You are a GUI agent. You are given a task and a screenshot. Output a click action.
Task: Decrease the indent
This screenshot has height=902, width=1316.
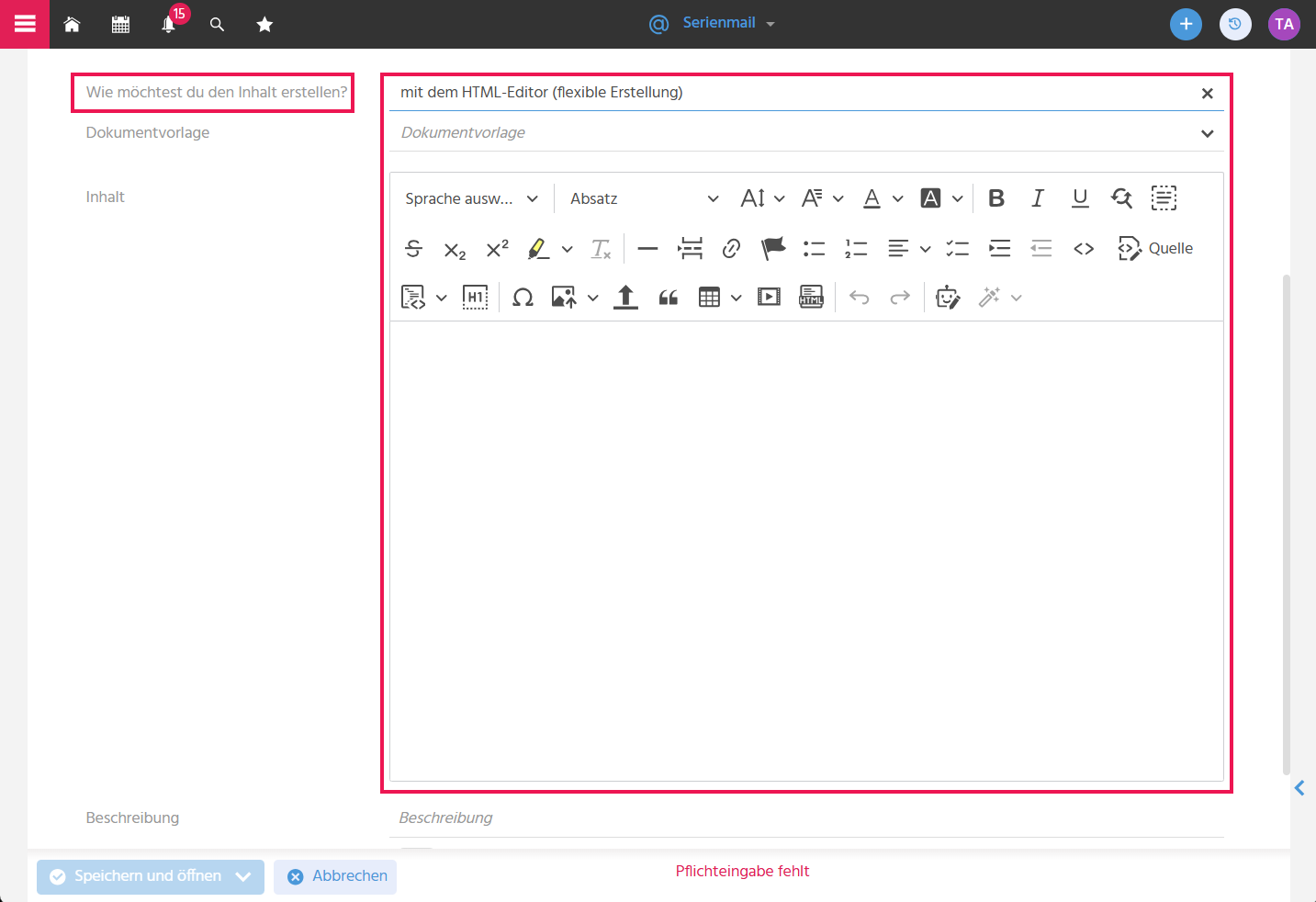coord(1041,248)
